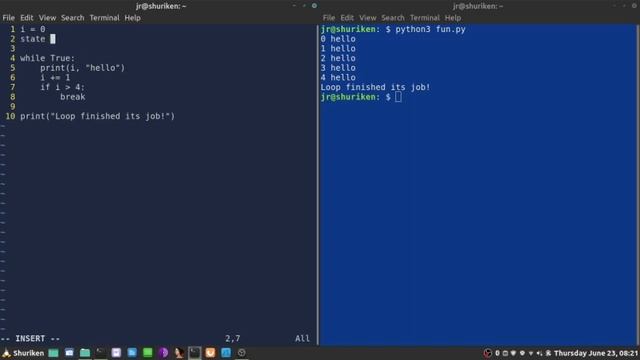Open Edit menu in right terminal window
The image size is (640, 360).
(x=347, y=18)
